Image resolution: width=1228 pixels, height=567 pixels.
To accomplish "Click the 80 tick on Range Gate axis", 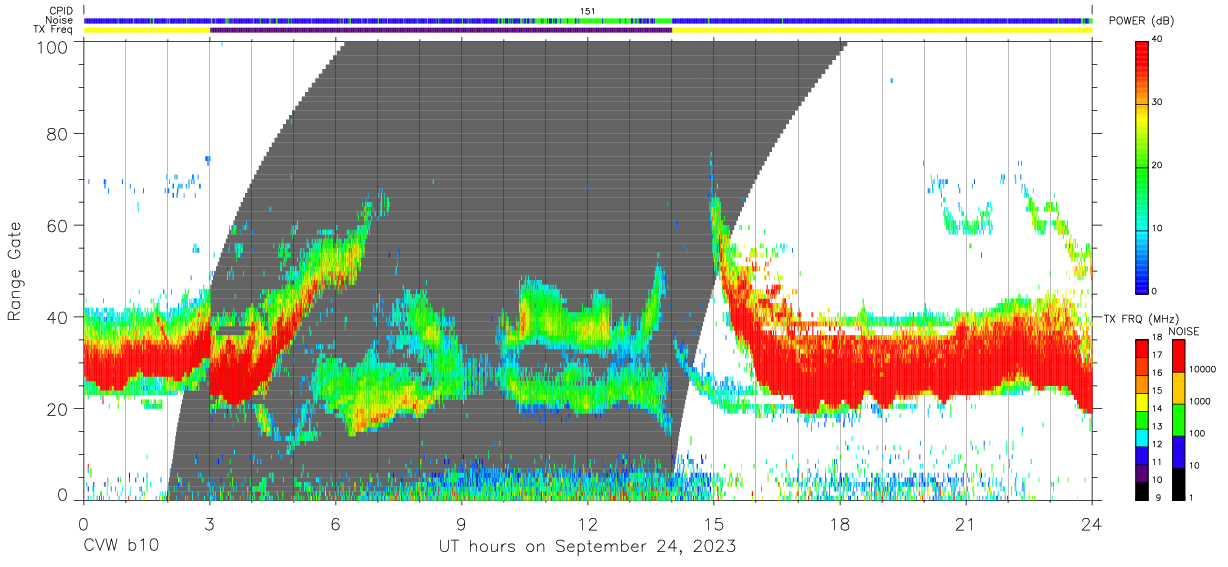I will pyautogui.click(x=59, y=134).
